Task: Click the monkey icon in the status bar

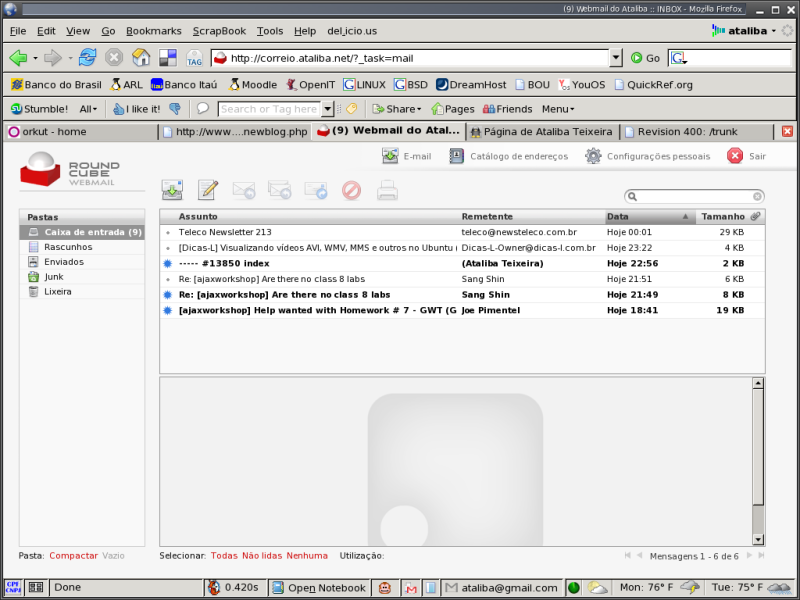Action: point(385,588)
